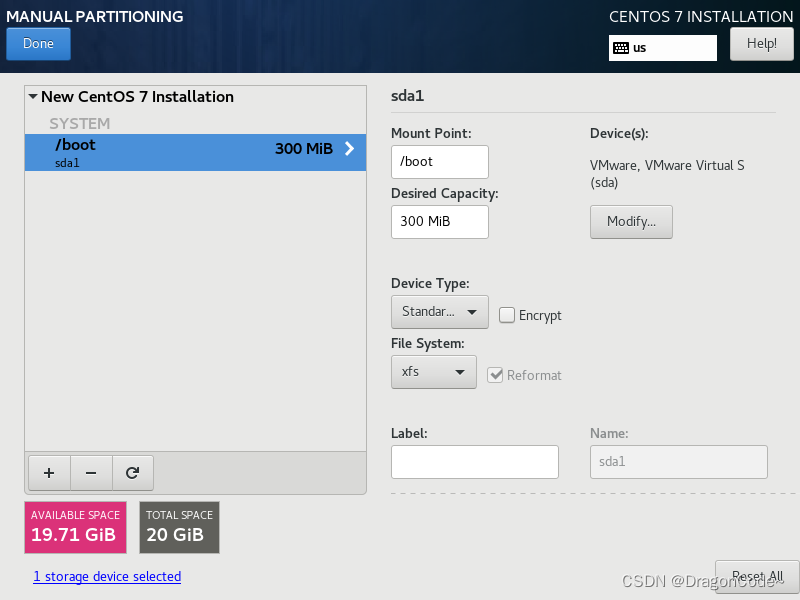Click Modify to change selected devices
Viewport: 800px width, 600px height.
631,222
